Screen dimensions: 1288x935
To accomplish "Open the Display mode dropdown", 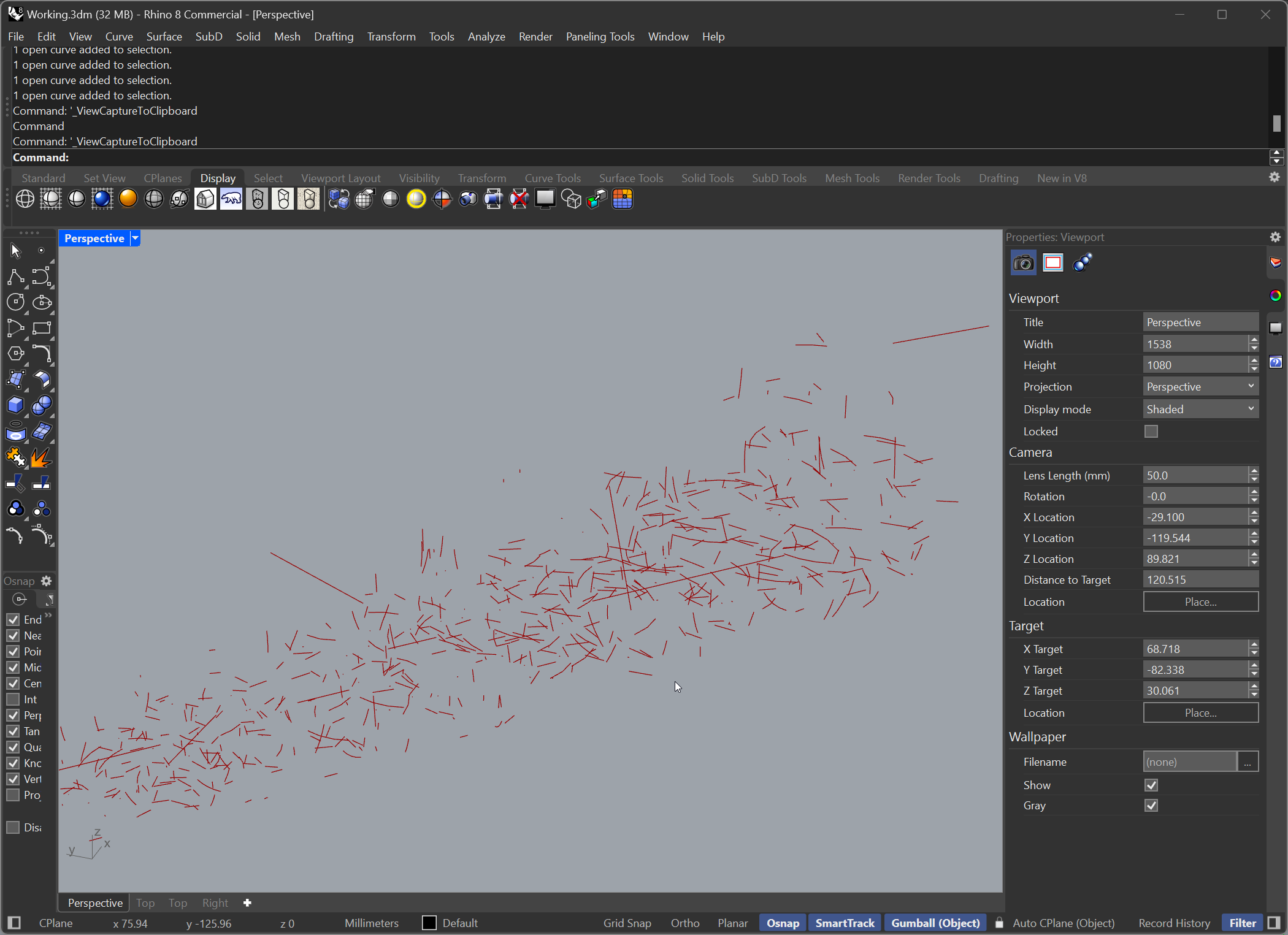I will [x=1200, y=409].
